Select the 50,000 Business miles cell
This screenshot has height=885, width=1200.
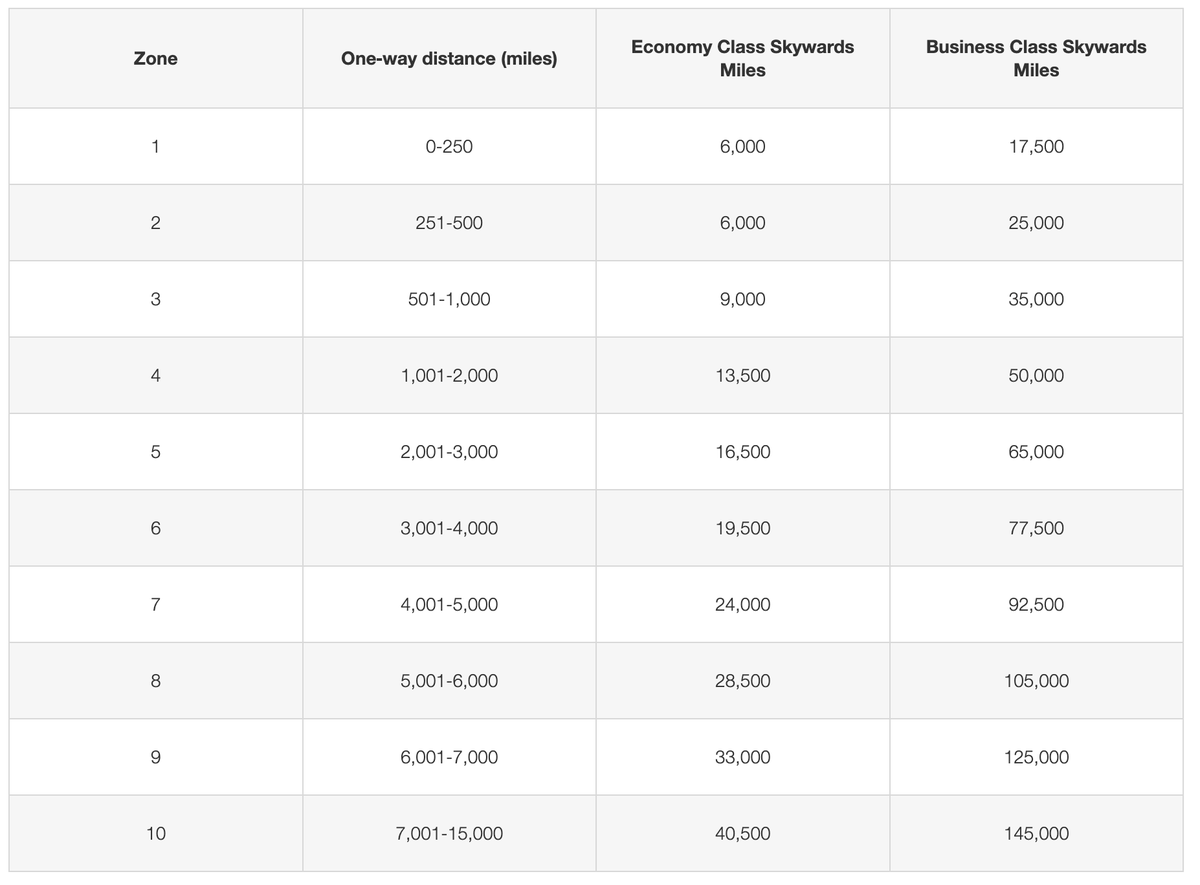pos(1036,376)
